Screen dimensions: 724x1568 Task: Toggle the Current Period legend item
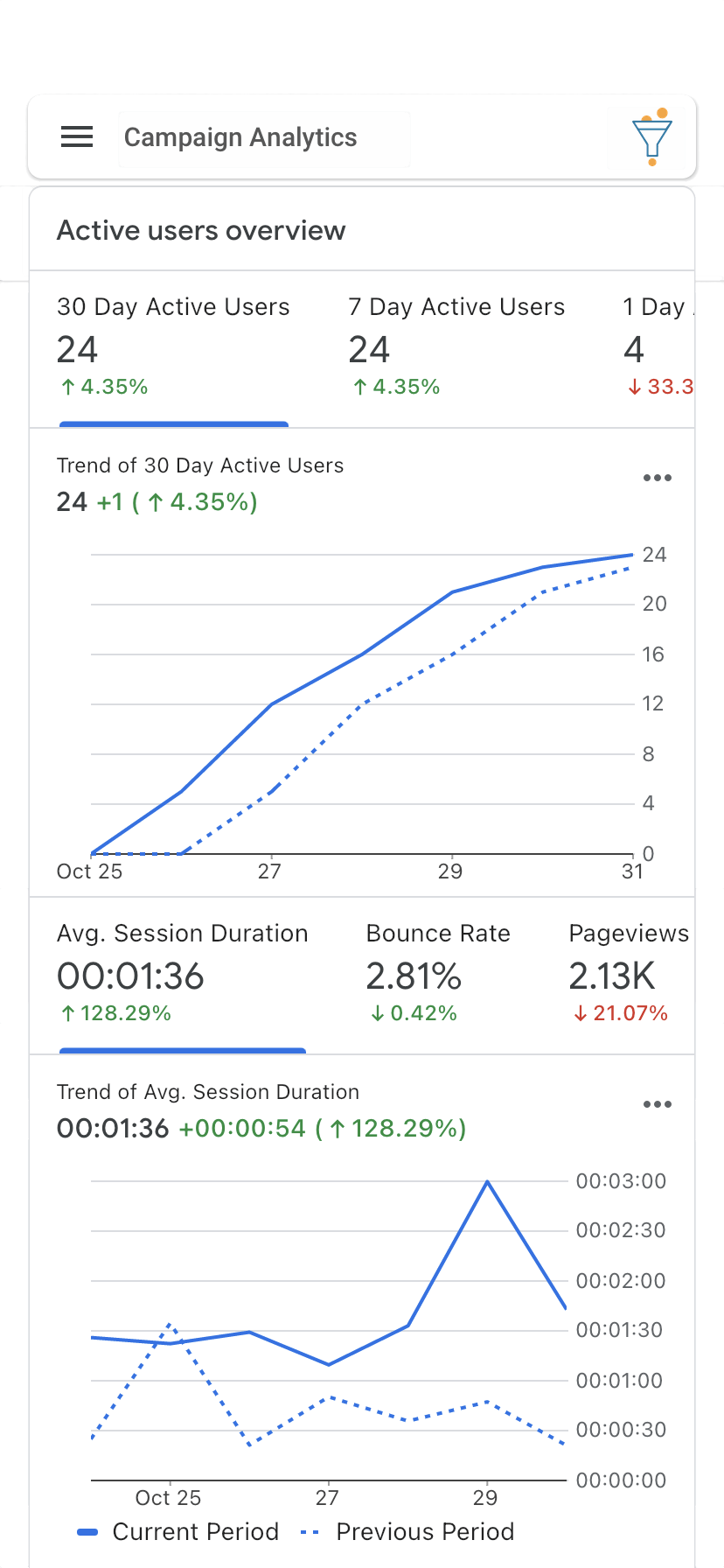click(178, 1532)
